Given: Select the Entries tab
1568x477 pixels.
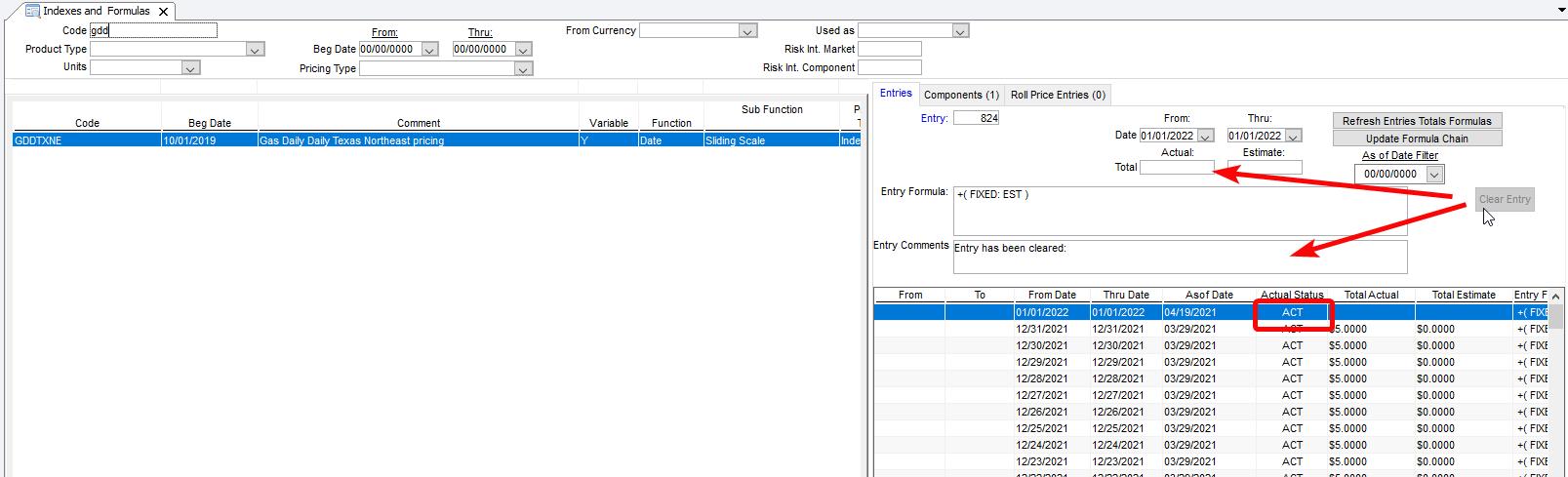Looking at the screenshot, I should (x=896, y=94).
